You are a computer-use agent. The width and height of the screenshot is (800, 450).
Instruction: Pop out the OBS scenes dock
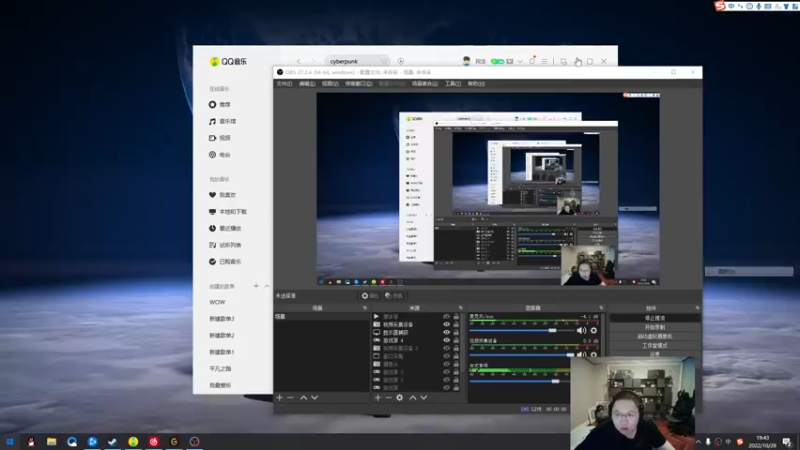click(364, 308)
